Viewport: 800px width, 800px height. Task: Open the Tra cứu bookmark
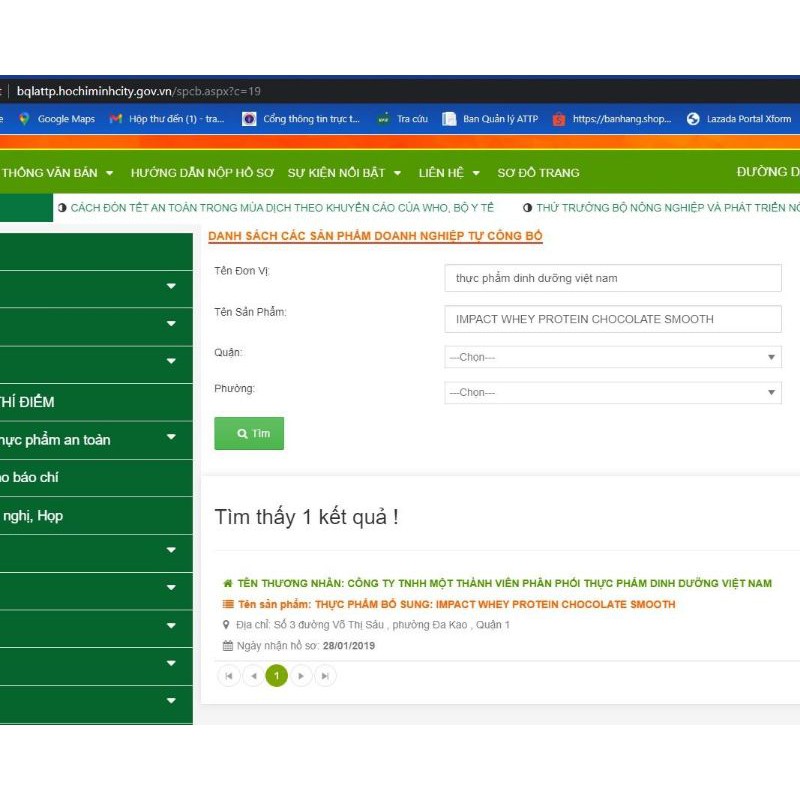pos(403,119)
